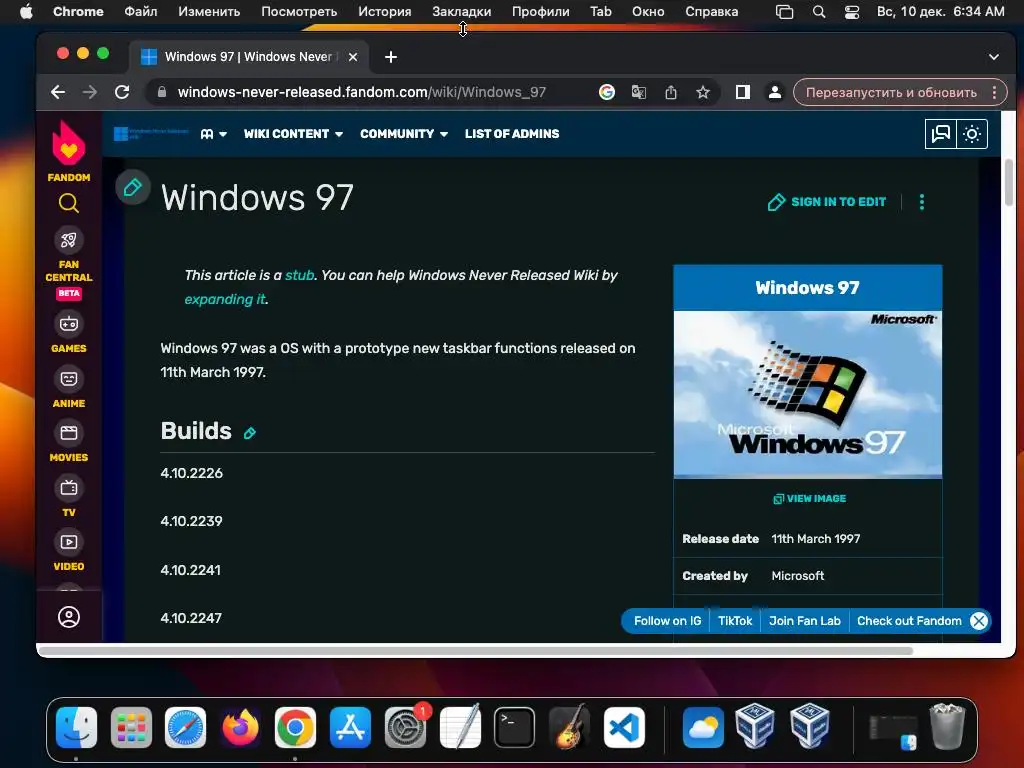Open the Справка menu
Image resolution: width=1024 pixels, height=768 pixels.
click(712, 11)
